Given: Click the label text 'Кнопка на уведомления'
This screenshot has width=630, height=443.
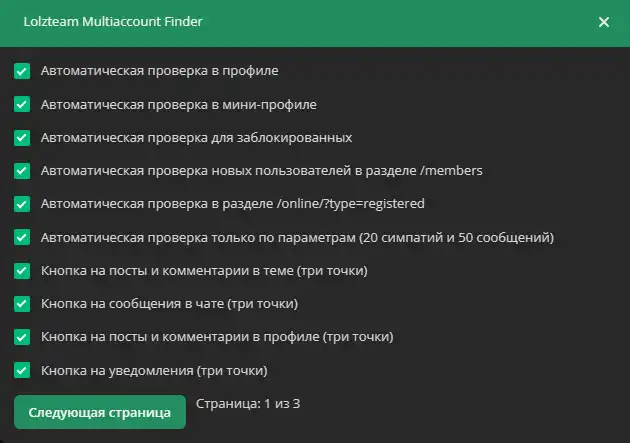Looking at the screenshot, I should (x=155, y=371).
